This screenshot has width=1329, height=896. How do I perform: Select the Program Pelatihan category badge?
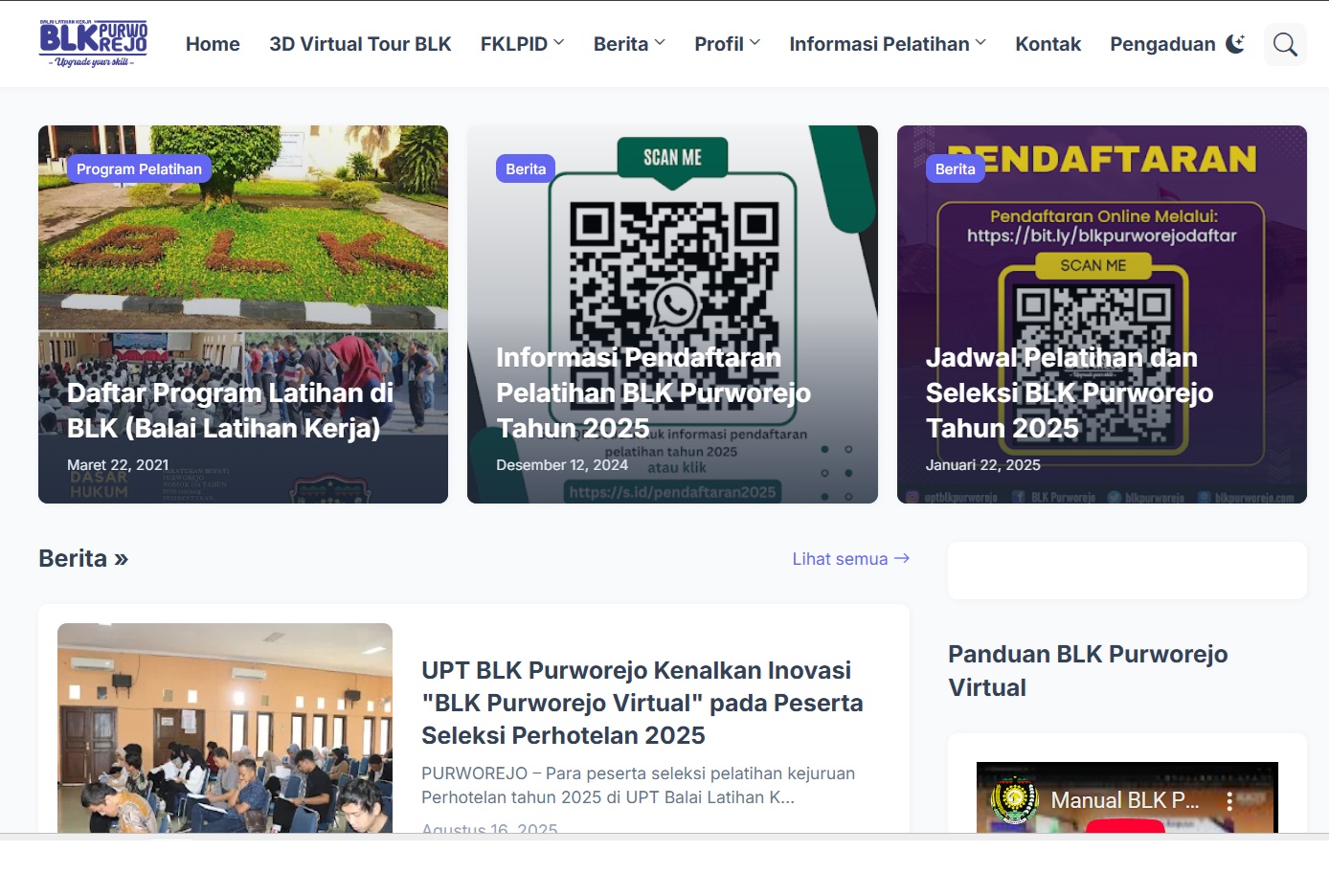[x=139, y=169]
